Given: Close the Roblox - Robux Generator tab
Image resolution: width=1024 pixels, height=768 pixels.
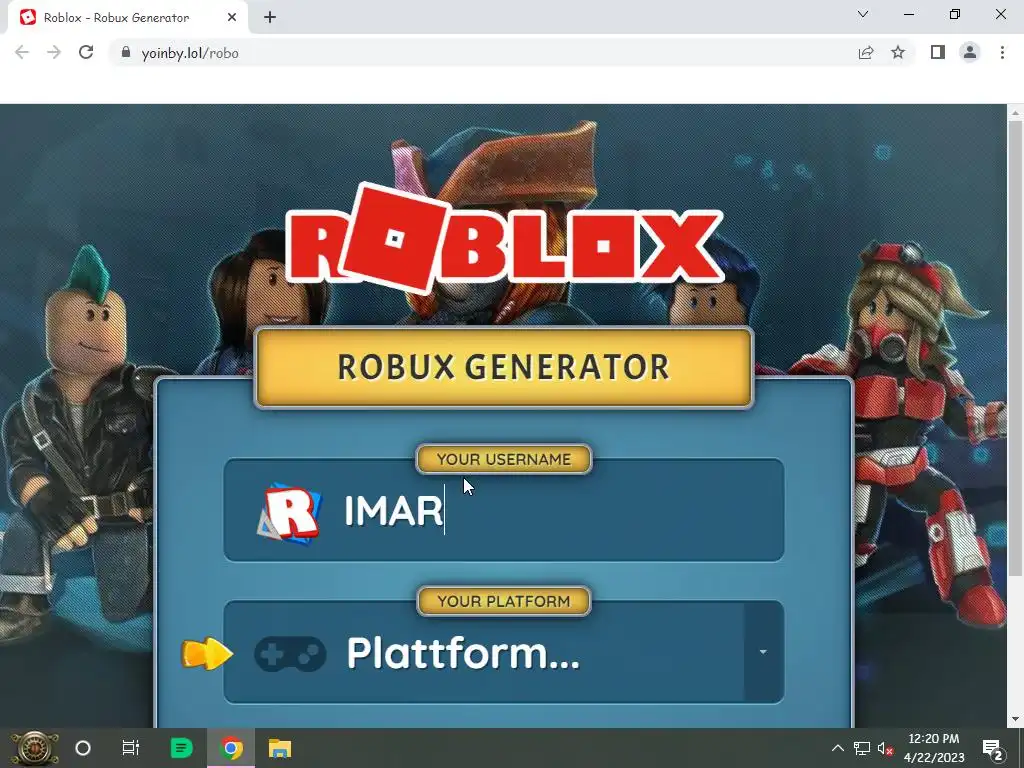Looking at the screenshot, I should coord(232,18).
